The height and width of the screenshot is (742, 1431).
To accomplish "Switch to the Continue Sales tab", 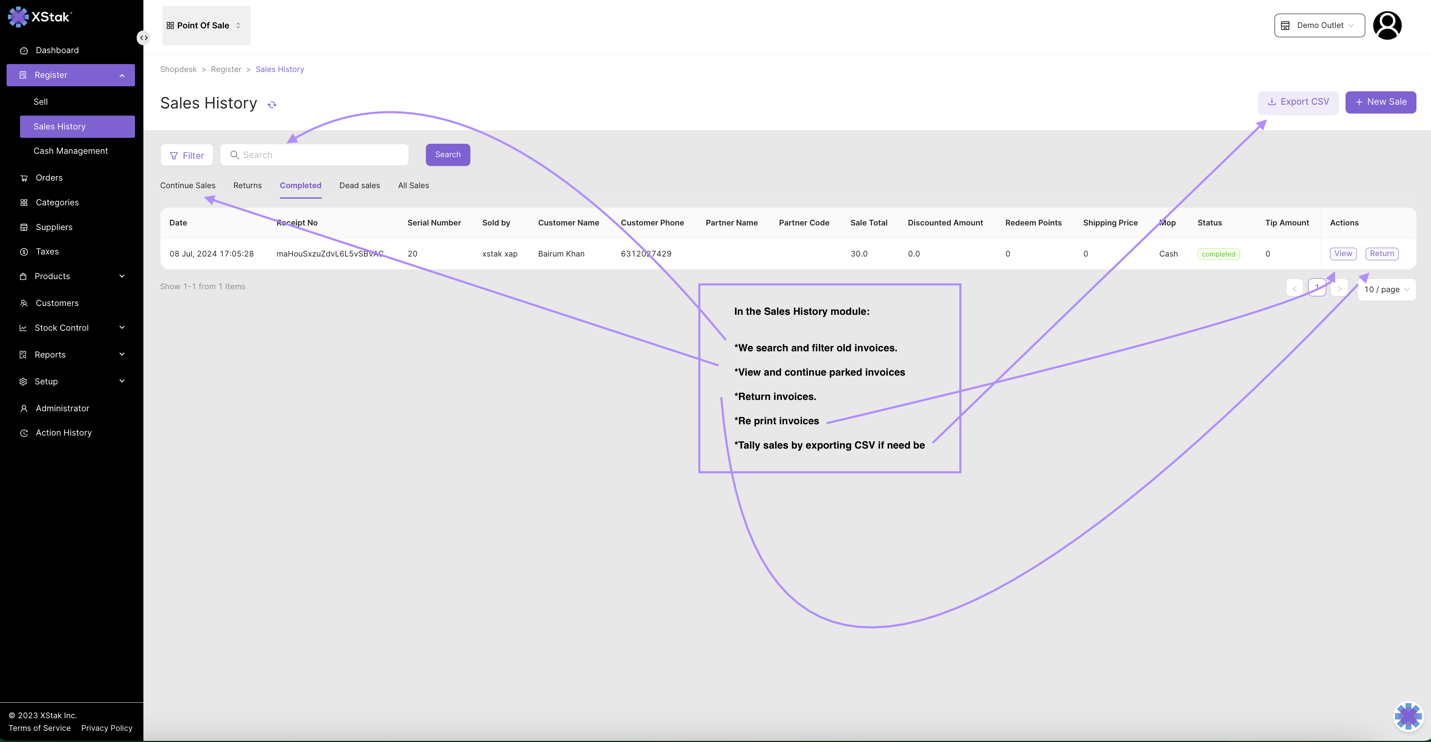I will (x=187, y=186).
